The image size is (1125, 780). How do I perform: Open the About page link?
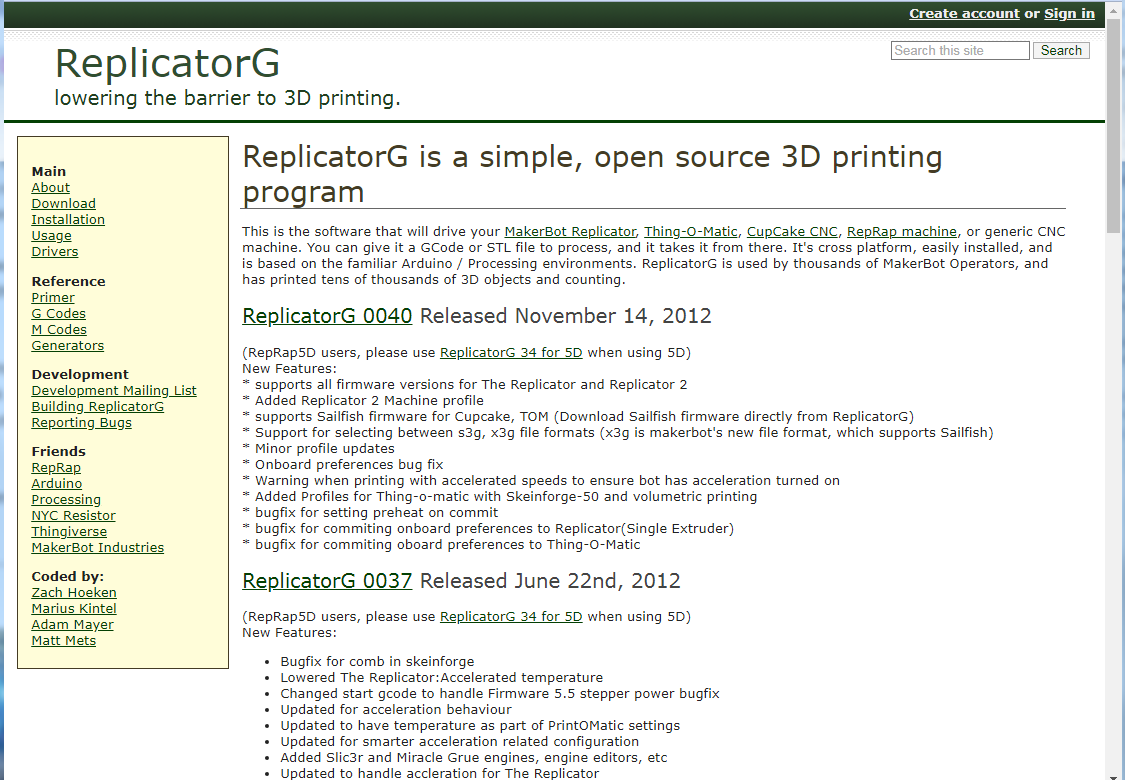click(x=50, y=187)
